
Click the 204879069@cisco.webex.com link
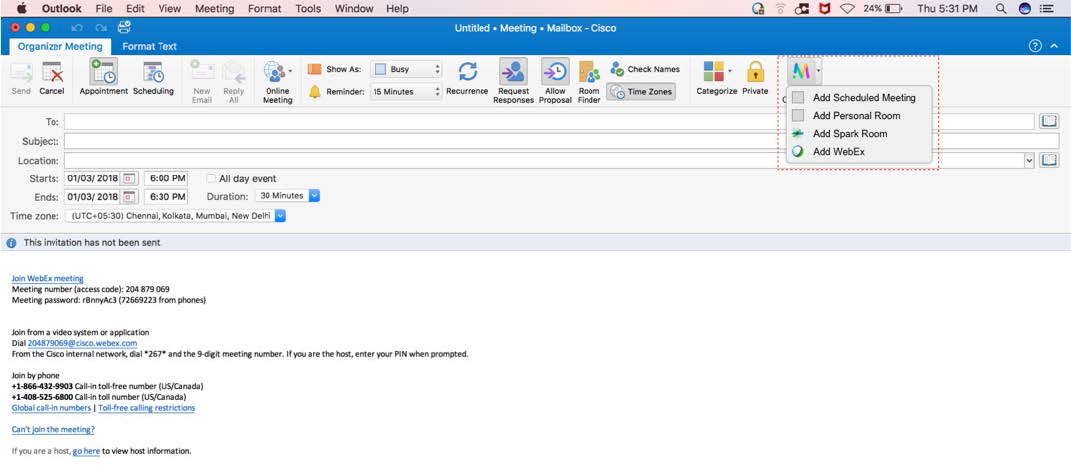(x=83, y=343)
